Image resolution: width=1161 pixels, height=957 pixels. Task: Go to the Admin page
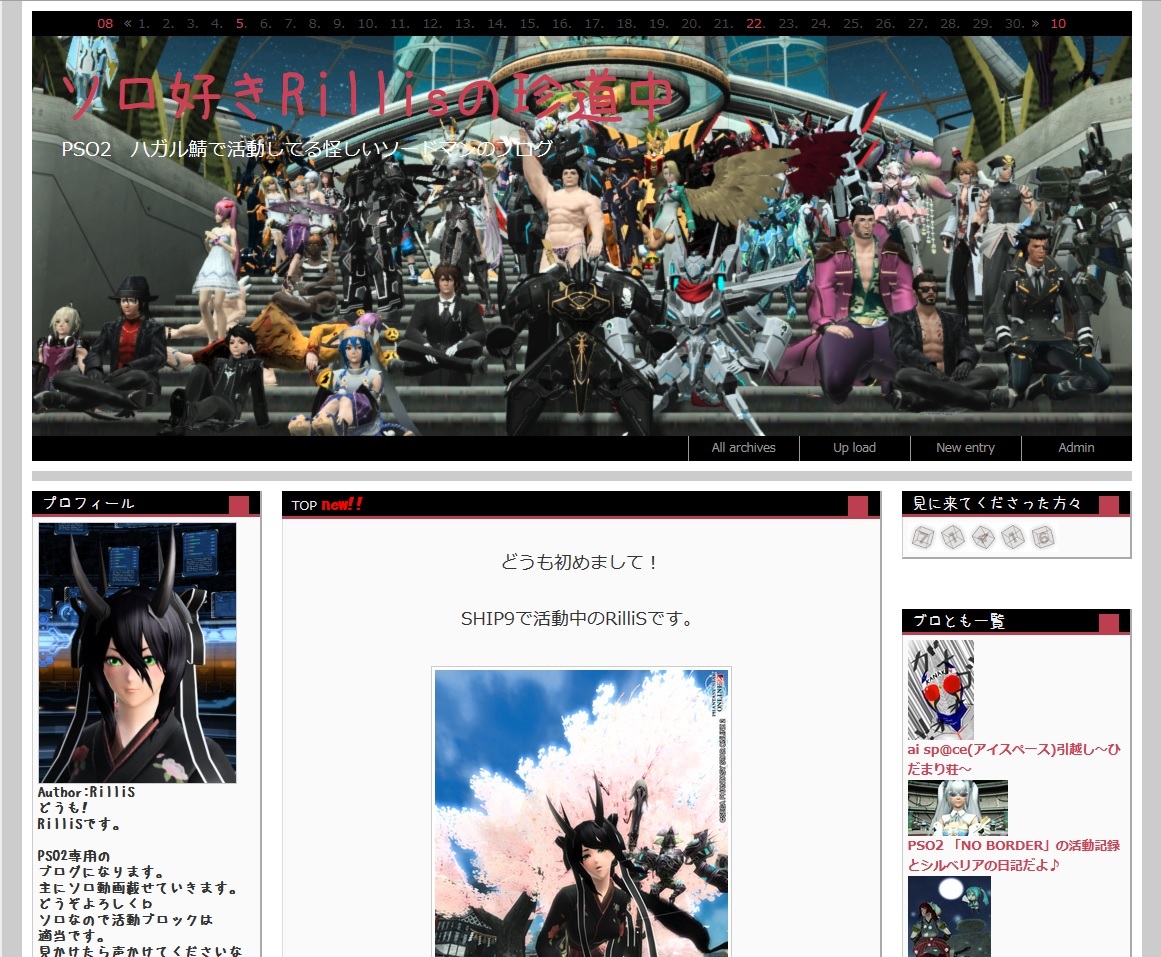click(x=1076, y=447)
